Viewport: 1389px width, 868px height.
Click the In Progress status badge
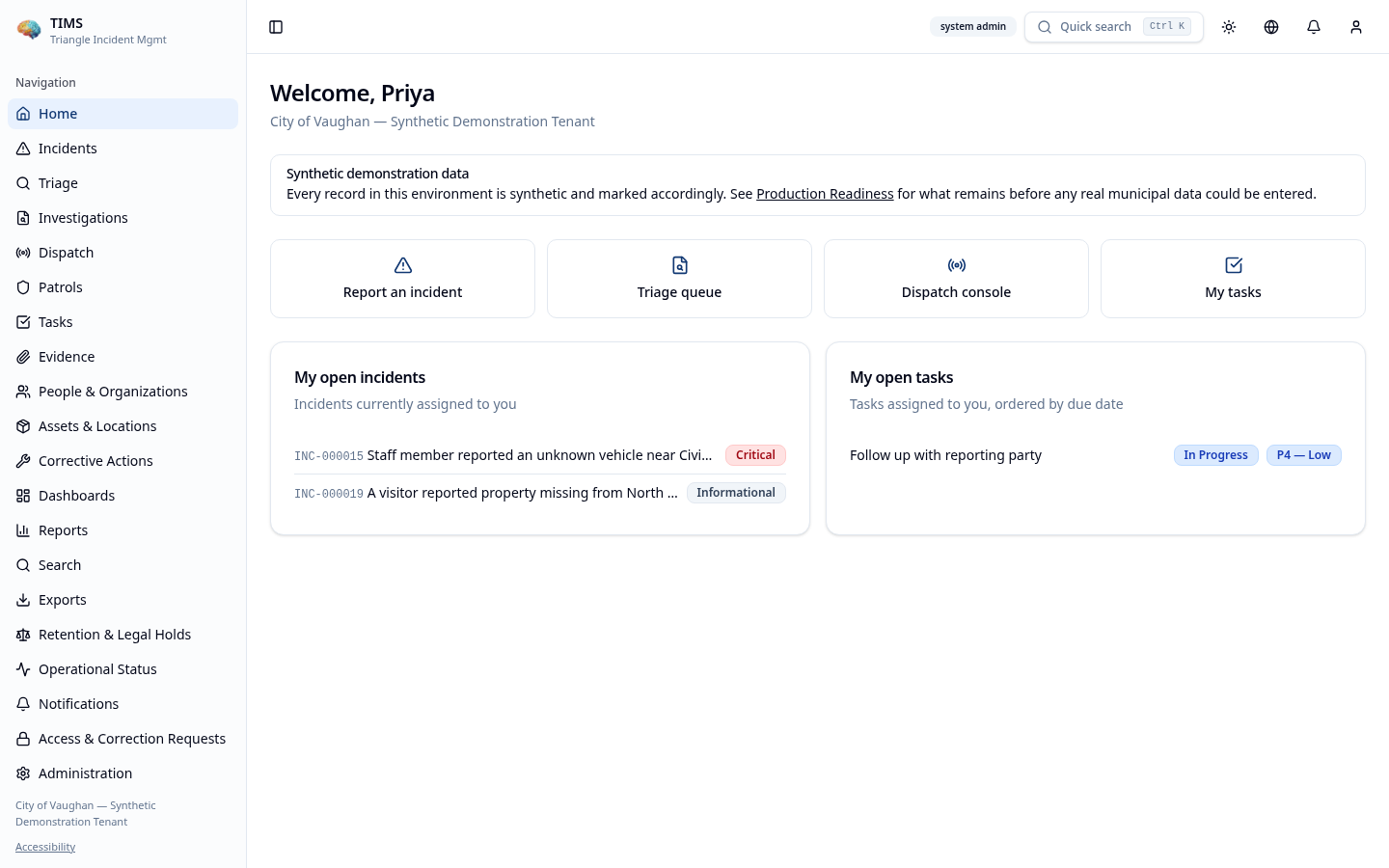click(x=1215, y=455)
